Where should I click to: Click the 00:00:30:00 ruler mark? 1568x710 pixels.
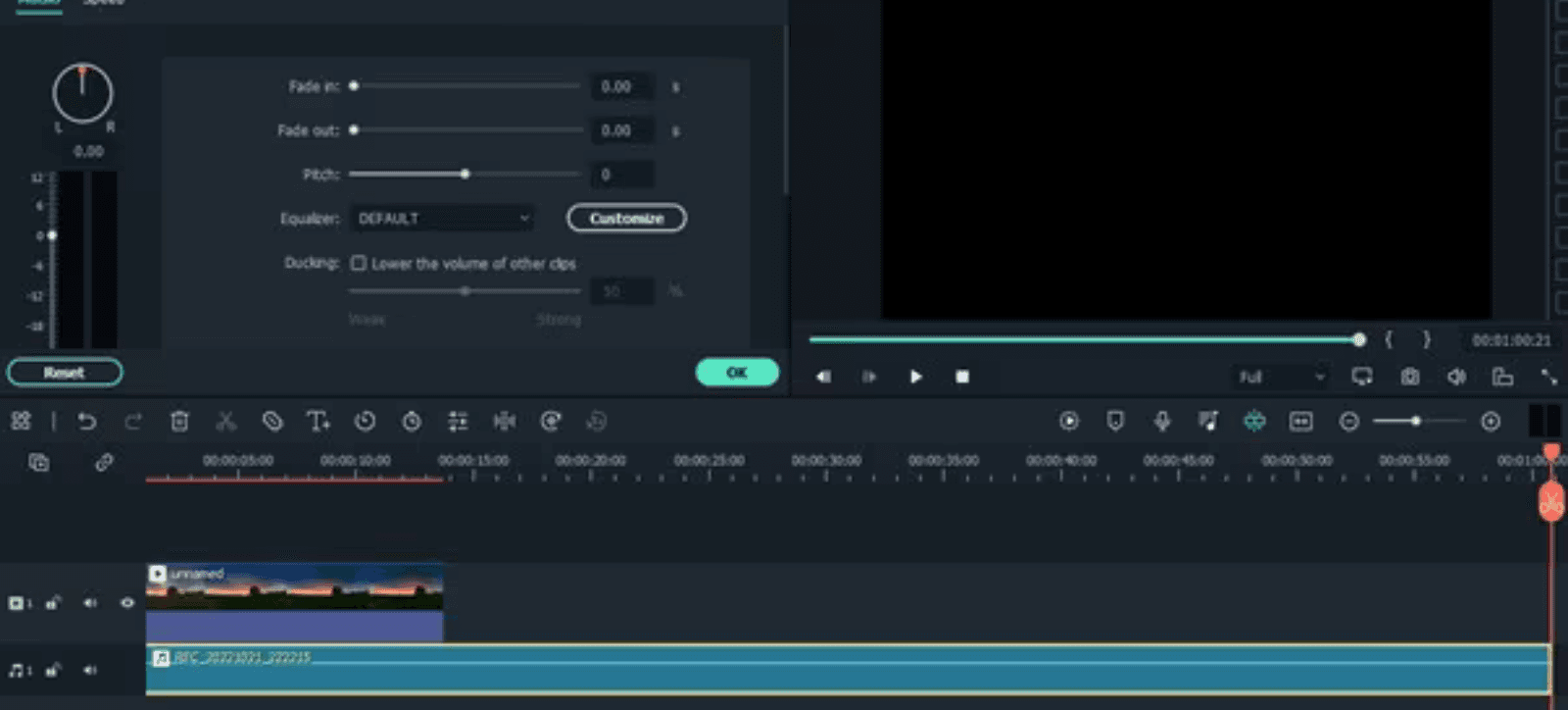826,460
